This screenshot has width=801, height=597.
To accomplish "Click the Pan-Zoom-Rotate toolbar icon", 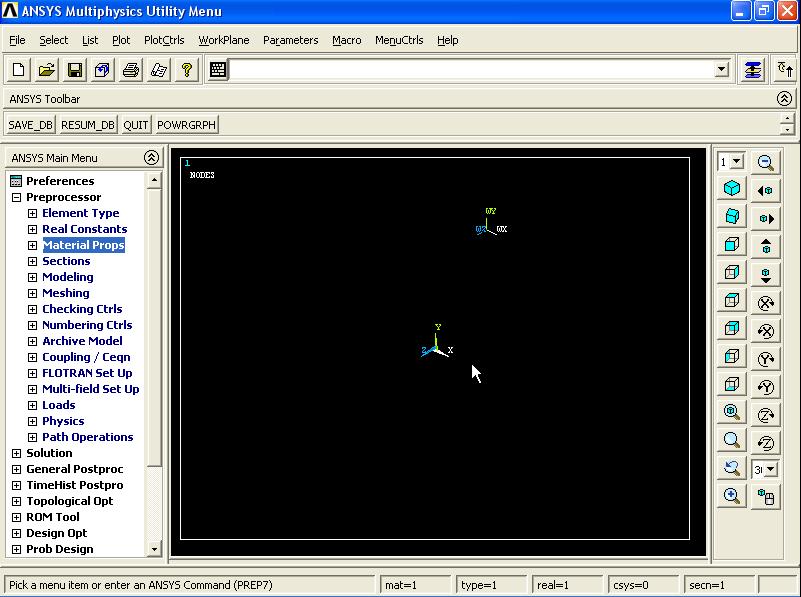I will tap(102, 70).
